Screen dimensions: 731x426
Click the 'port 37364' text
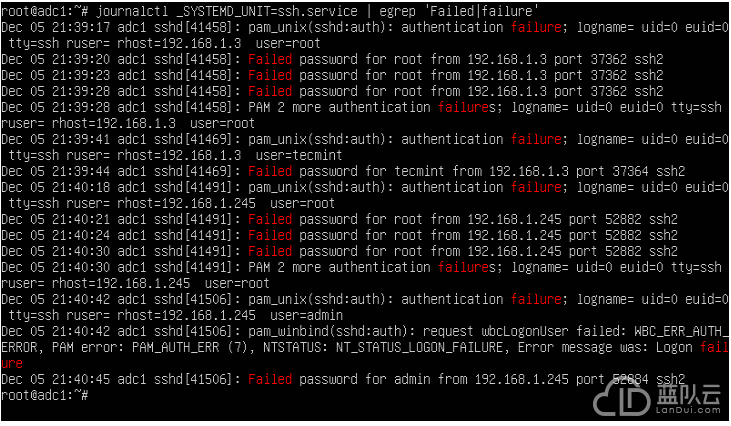(x=612, y=172)
